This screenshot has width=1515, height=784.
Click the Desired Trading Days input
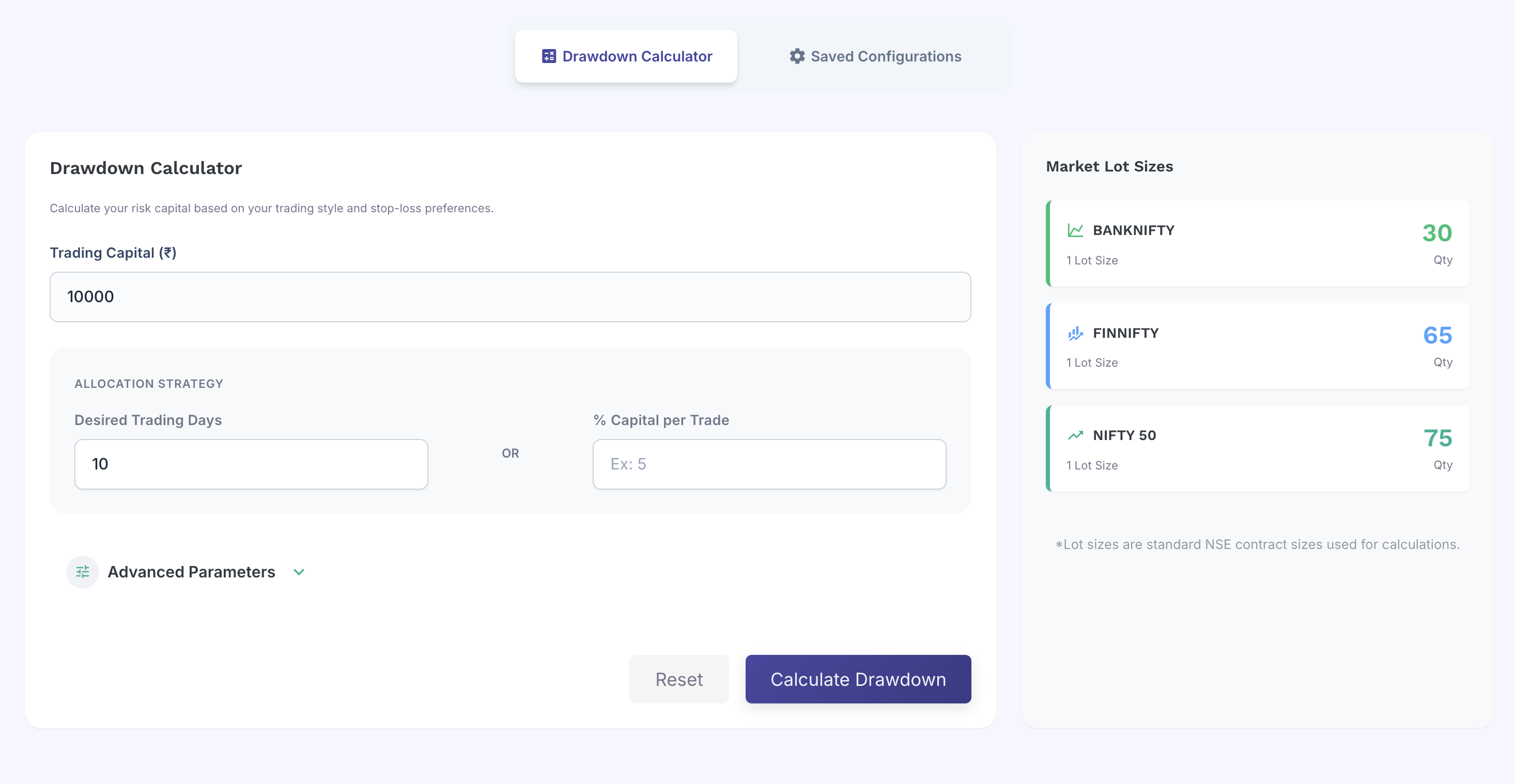(251, 464)
